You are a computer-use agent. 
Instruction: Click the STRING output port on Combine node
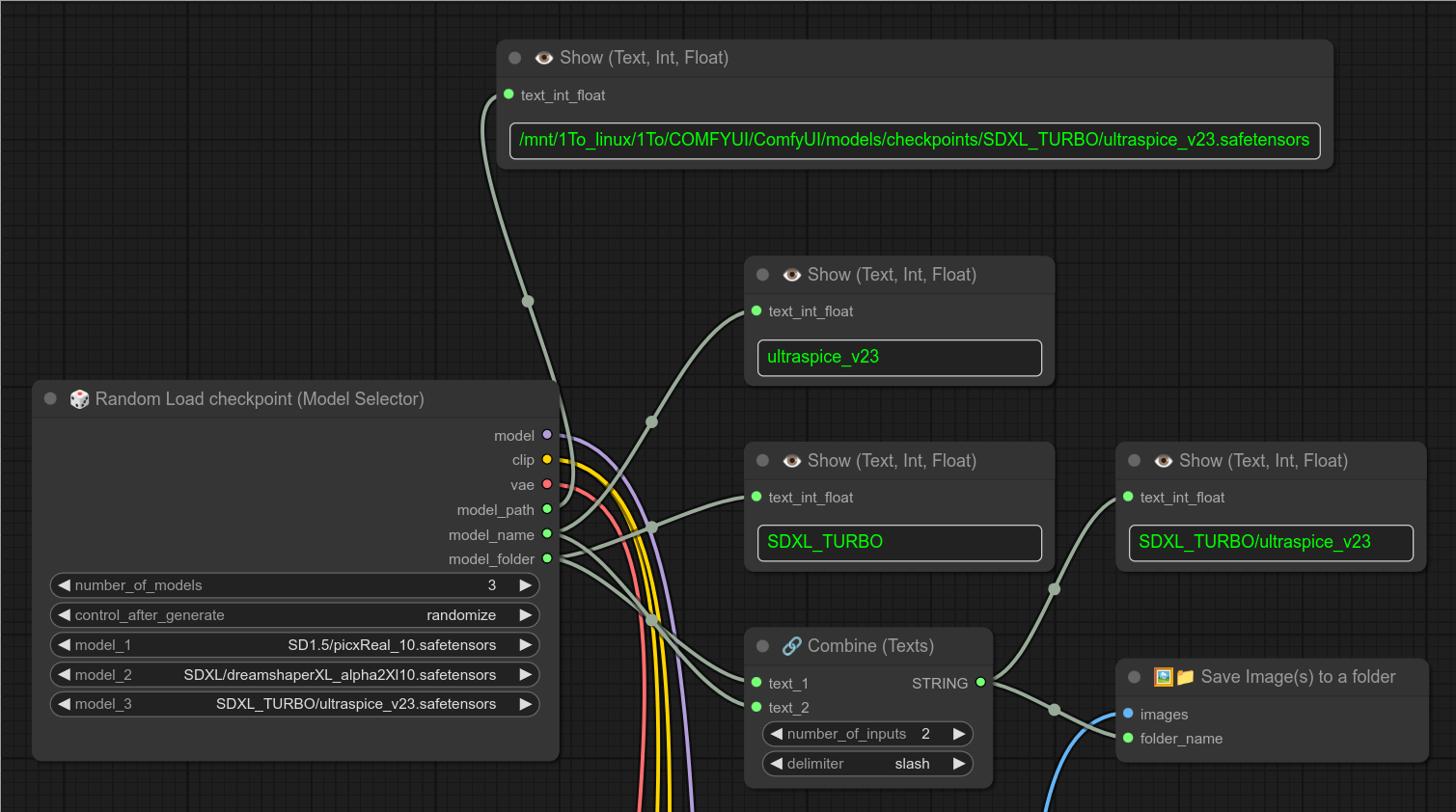tap(980, 683)
